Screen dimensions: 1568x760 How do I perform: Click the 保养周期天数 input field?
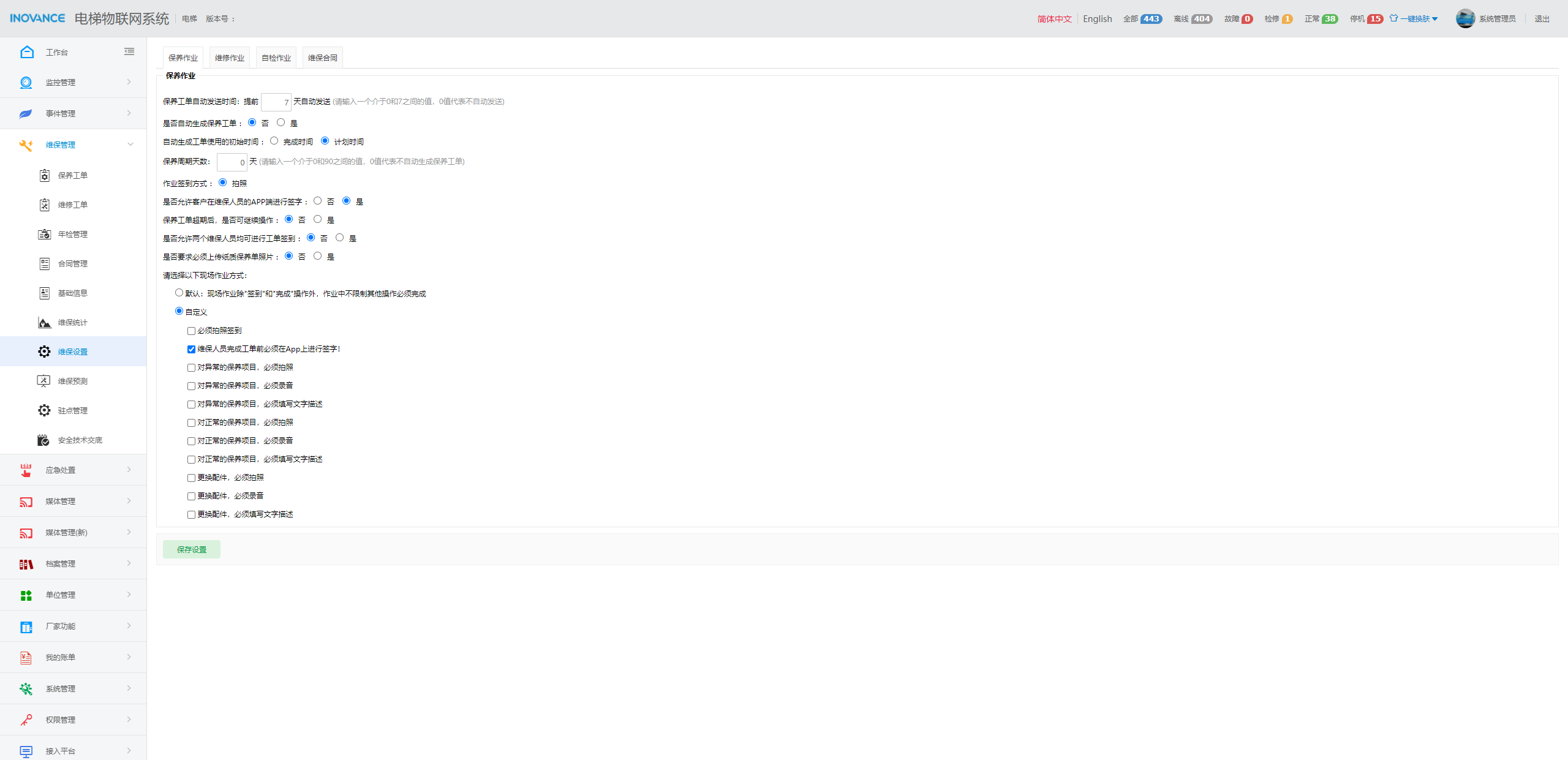coord(232,162)
